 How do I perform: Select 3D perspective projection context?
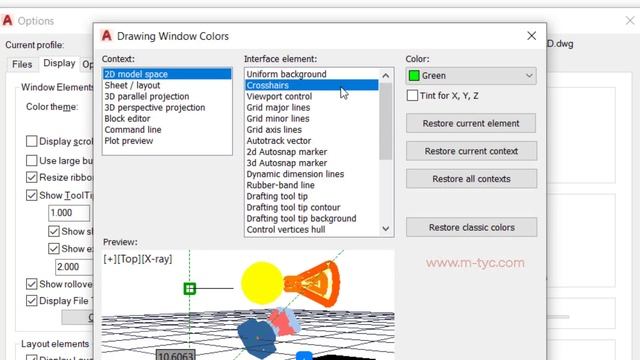(x=167, y=107)
